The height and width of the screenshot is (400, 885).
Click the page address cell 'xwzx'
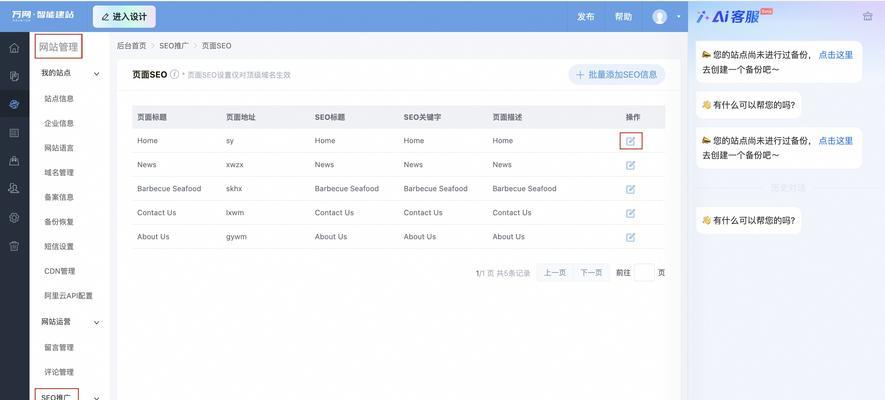point(234,165)
